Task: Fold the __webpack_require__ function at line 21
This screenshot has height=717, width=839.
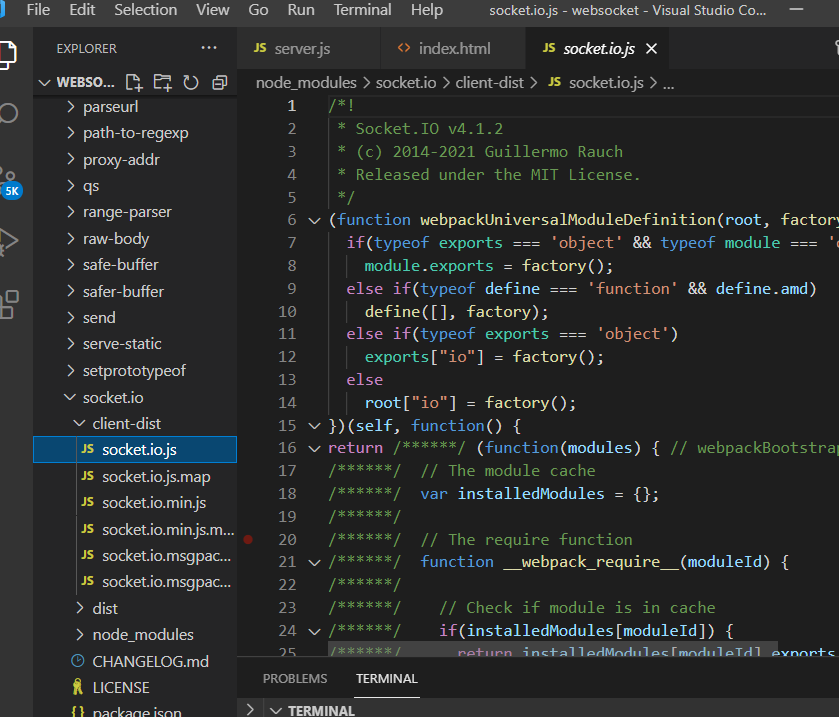Action: tap(315, 562)
